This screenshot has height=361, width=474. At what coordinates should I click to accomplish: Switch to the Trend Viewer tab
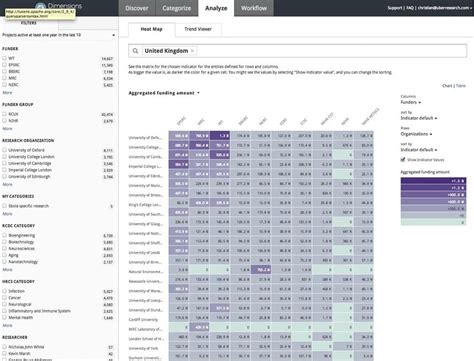[198, 29]
